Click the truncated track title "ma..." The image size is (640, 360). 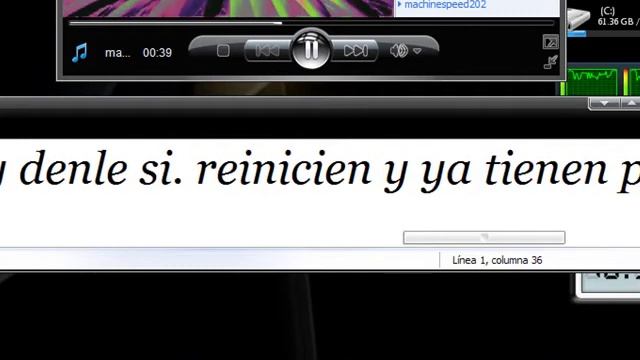[118, 53]
